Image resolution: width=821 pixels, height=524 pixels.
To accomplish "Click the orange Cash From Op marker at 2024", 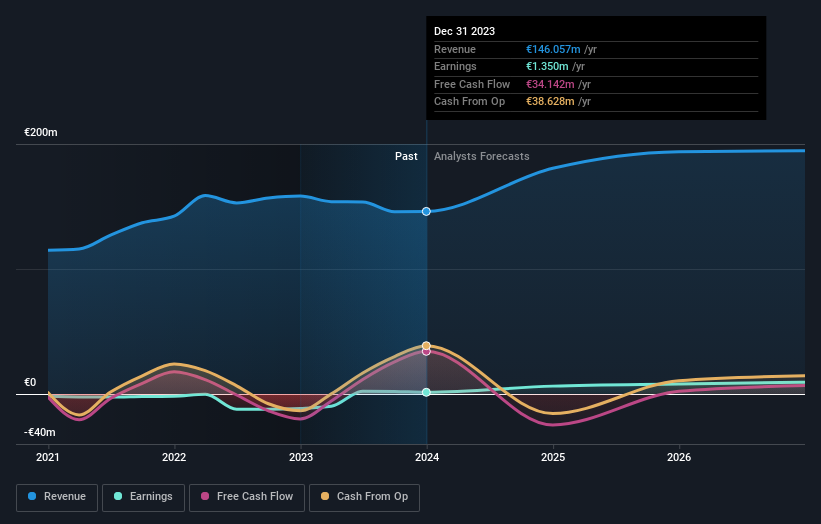I will click(x=426, y=345).
